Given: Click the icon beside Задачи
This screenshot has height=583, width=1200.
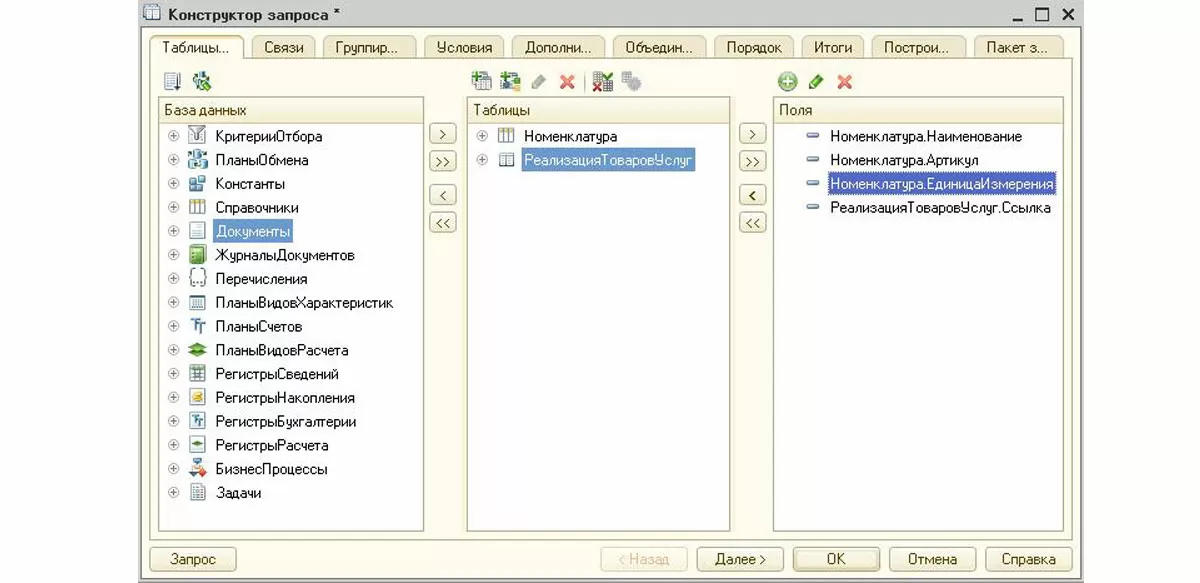Looking at the screenshot, I should point(197,493).
